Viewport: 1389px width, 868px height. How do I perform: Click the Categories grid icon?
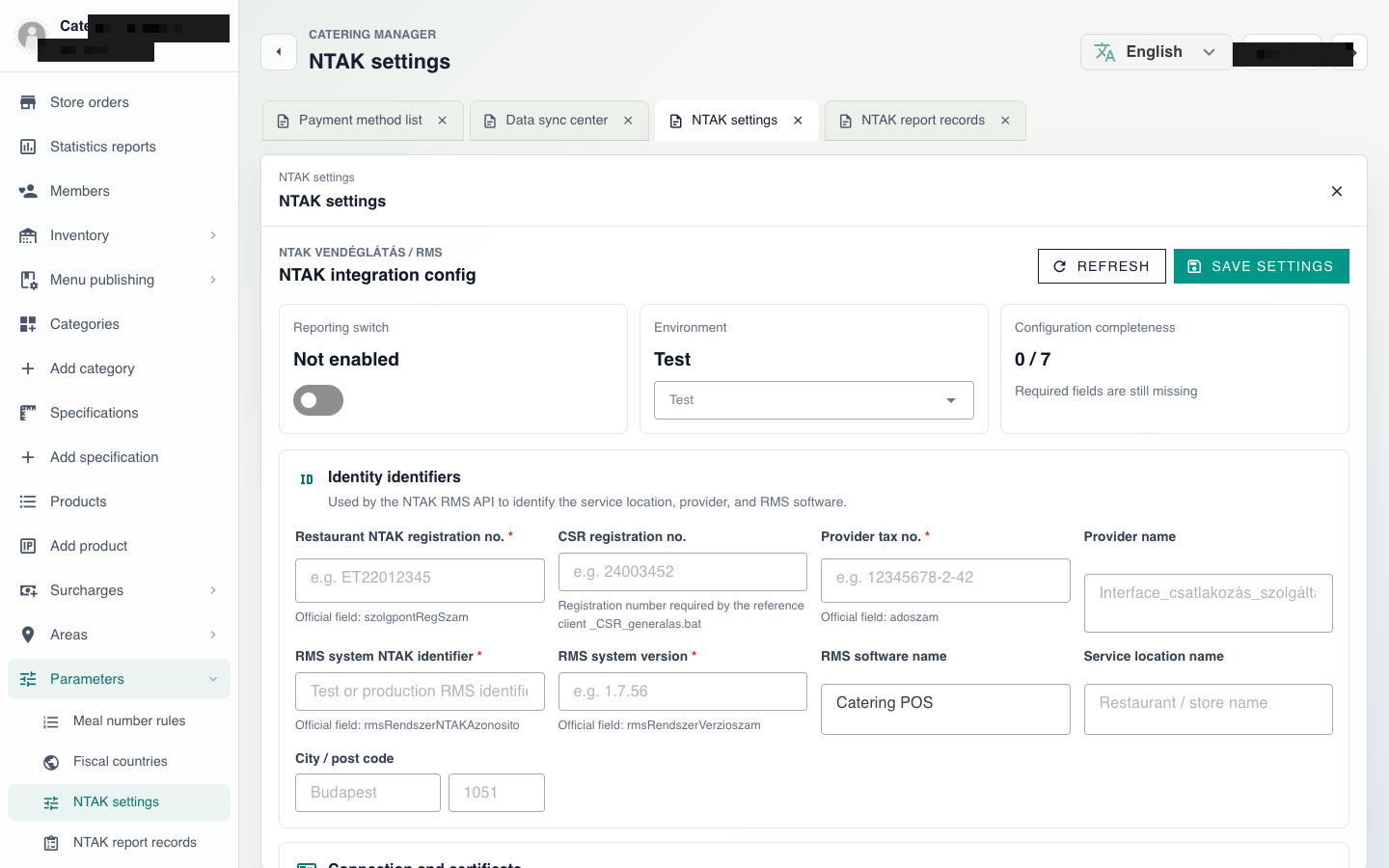click(x=28, y=324)
